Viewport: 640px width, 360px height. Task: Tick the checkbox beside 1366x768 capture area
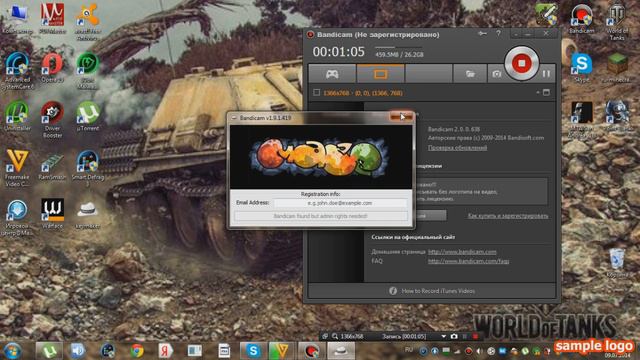pos(316,93)
